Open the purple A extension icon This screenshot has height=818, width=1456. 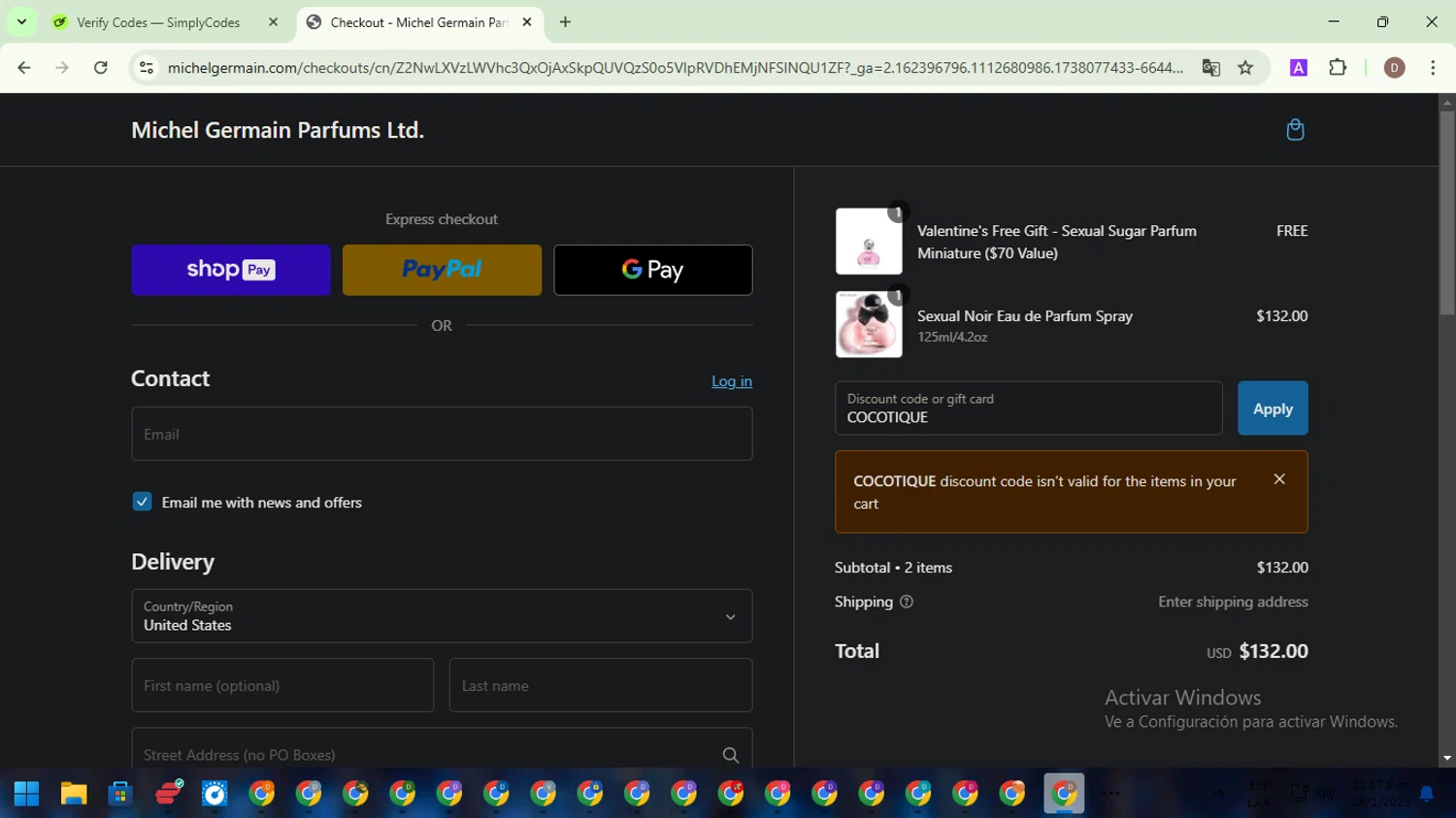click(1298, 67)
